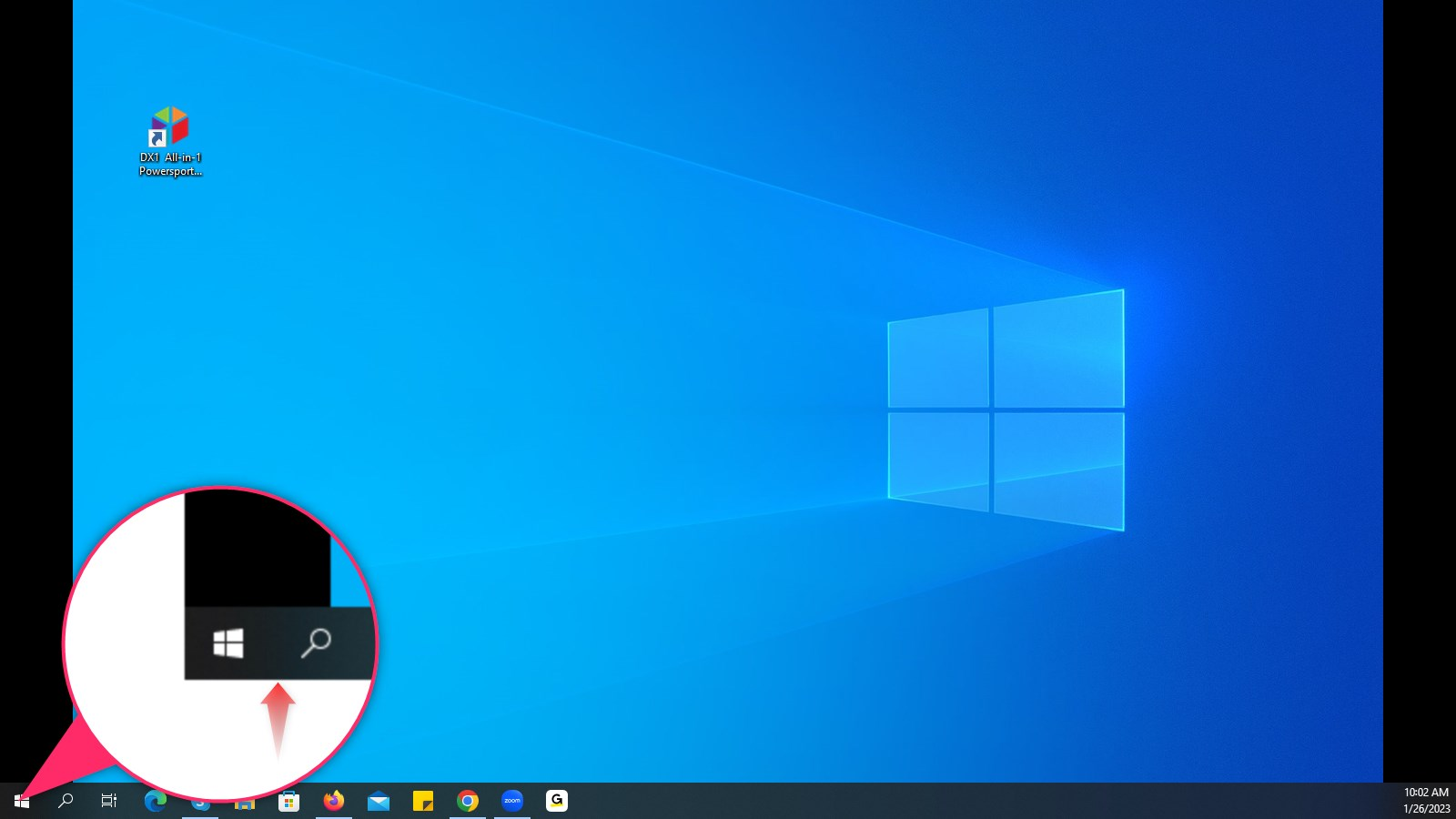Open Zoom from taskbar
Image resolution: width=1456 pixels, height=819 pixels.
point(512,801)
